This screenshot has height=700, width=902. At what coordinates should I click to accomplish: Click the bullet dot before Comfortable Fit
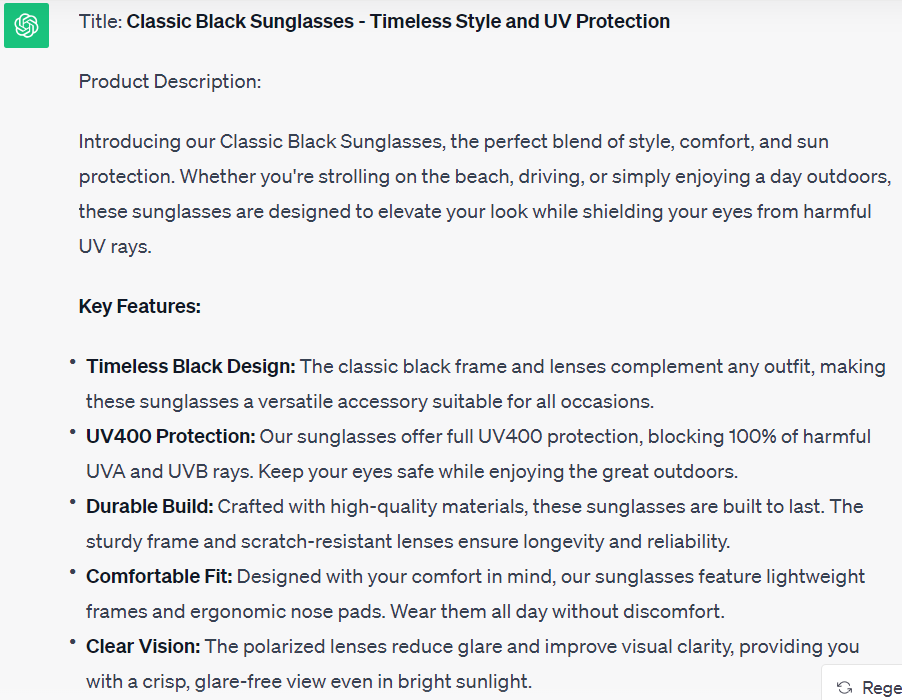[x=73, y=571]
